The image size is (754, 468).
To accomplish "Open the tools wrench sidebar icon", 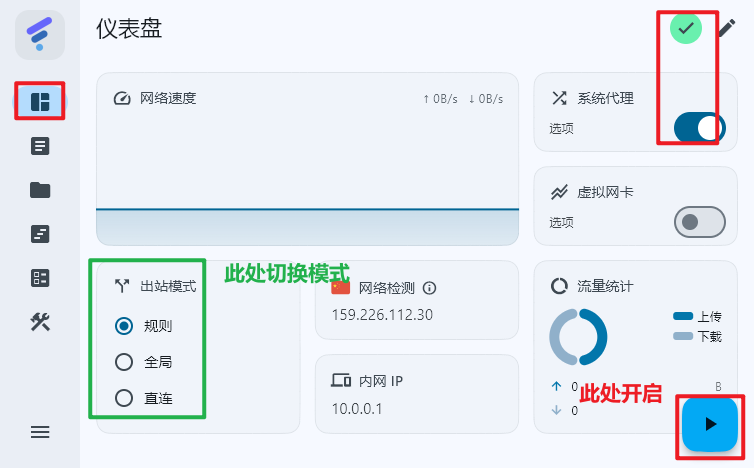I will point(40,322).
